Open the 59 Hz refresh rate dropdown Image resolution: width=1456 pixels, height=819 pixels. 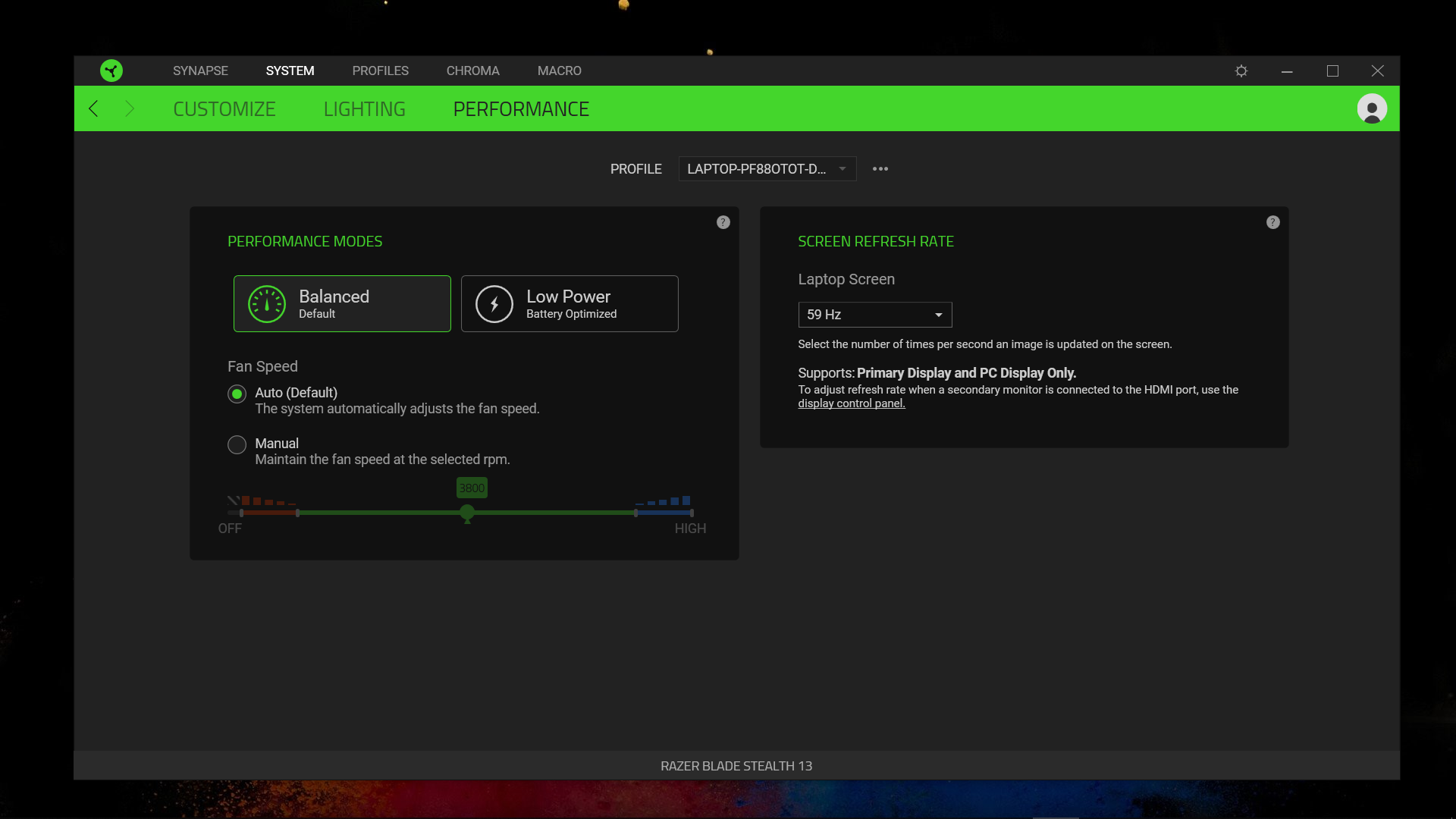pyautogui.click(x=875, y=315)
